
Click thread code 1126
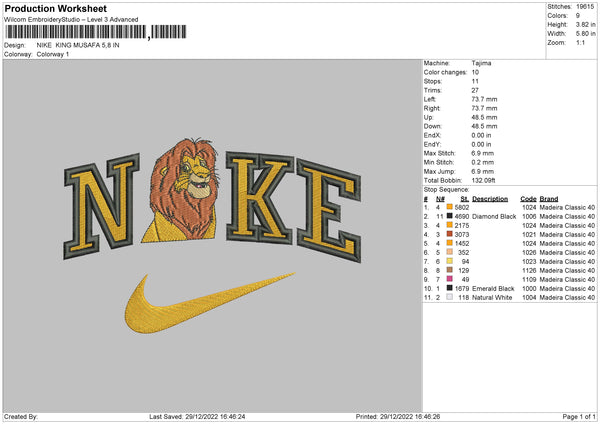[529, 271]
